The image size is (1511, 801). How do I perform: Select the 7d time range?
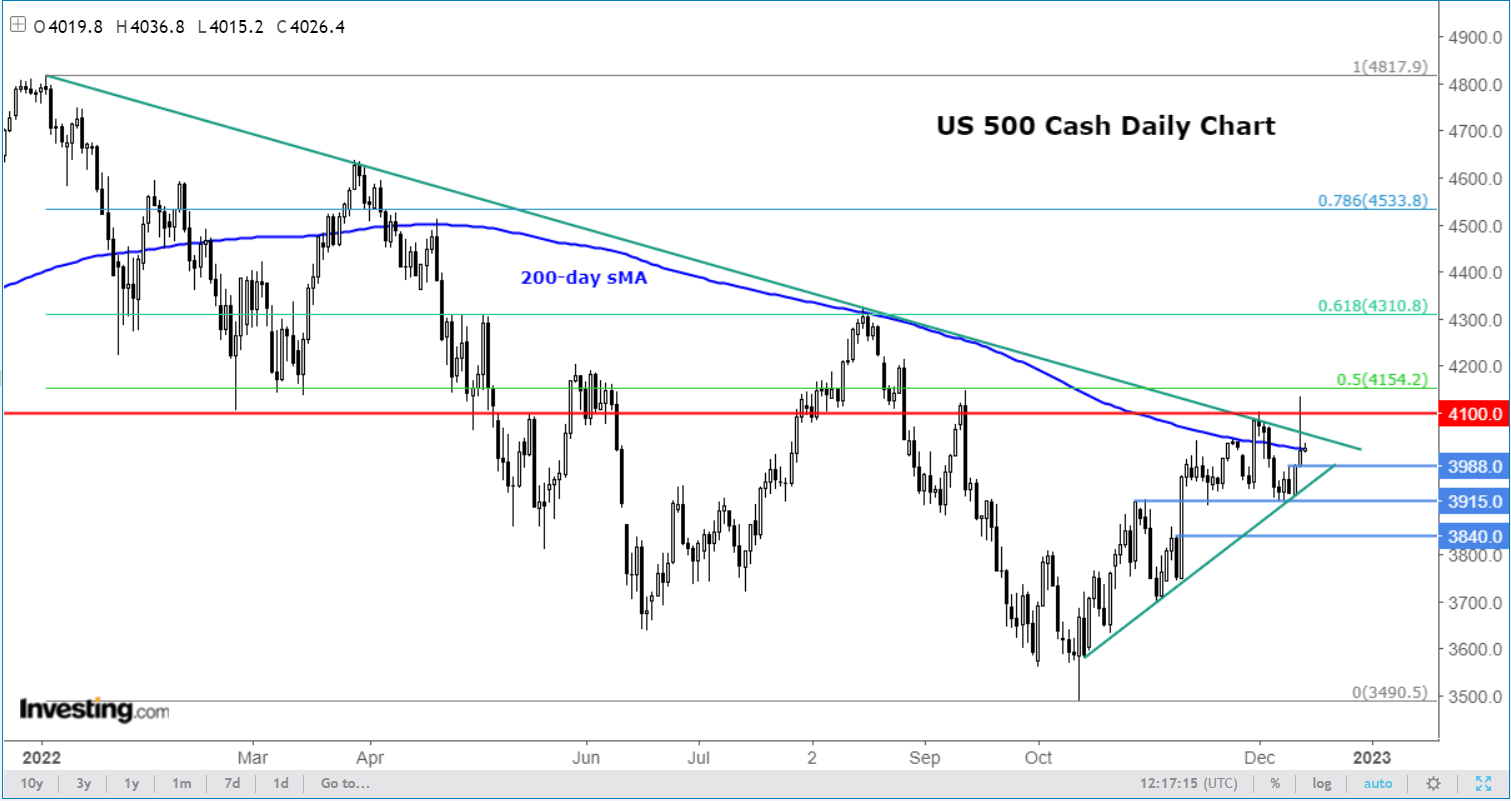click(x=231, y=783)
